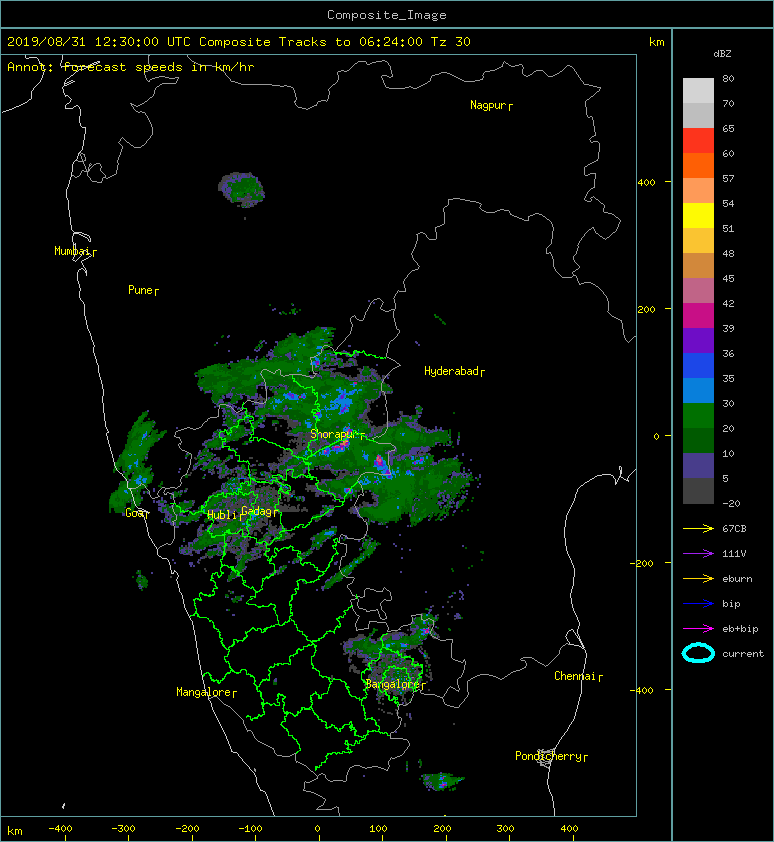Click the -400 label on bottom axis

point(60,829)
